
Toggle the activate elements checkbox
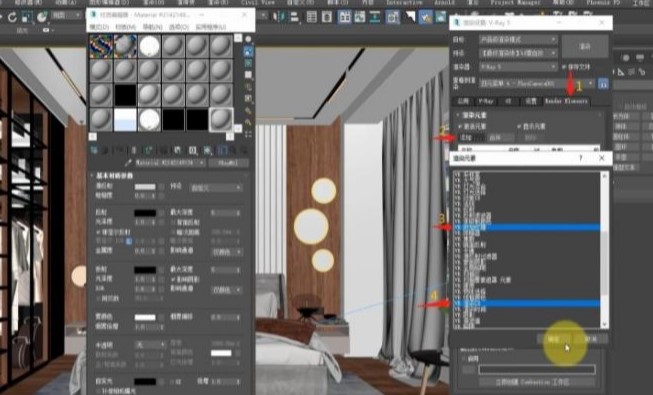tap(460, 126)
